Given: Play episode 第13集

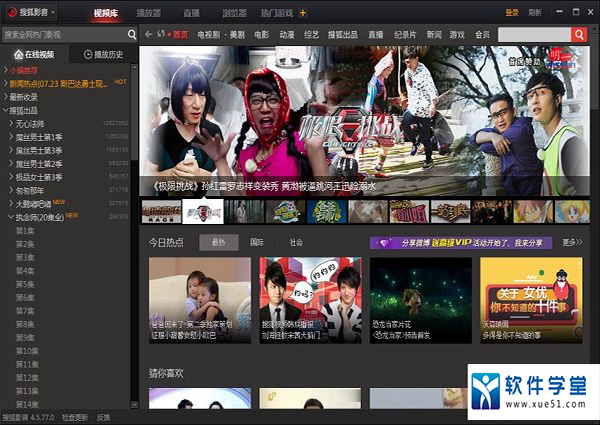Looking at the screenshot, I should coord(27,391).
